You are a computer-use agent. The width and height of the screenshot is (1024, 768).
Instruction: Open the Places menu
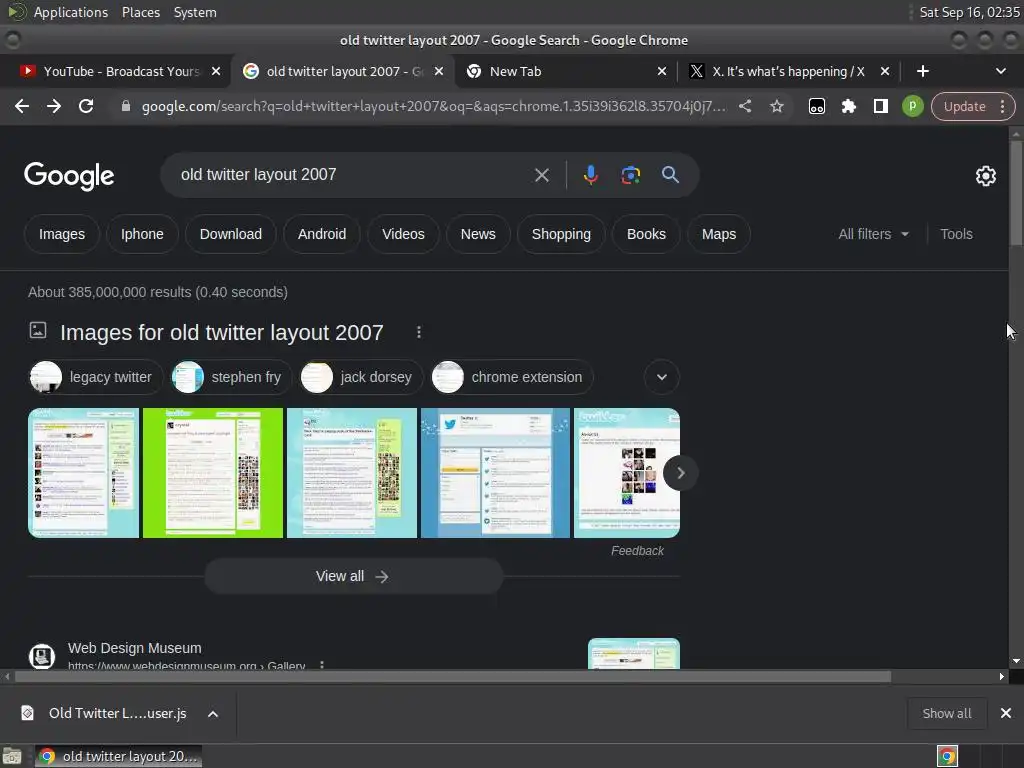point(141,12)
